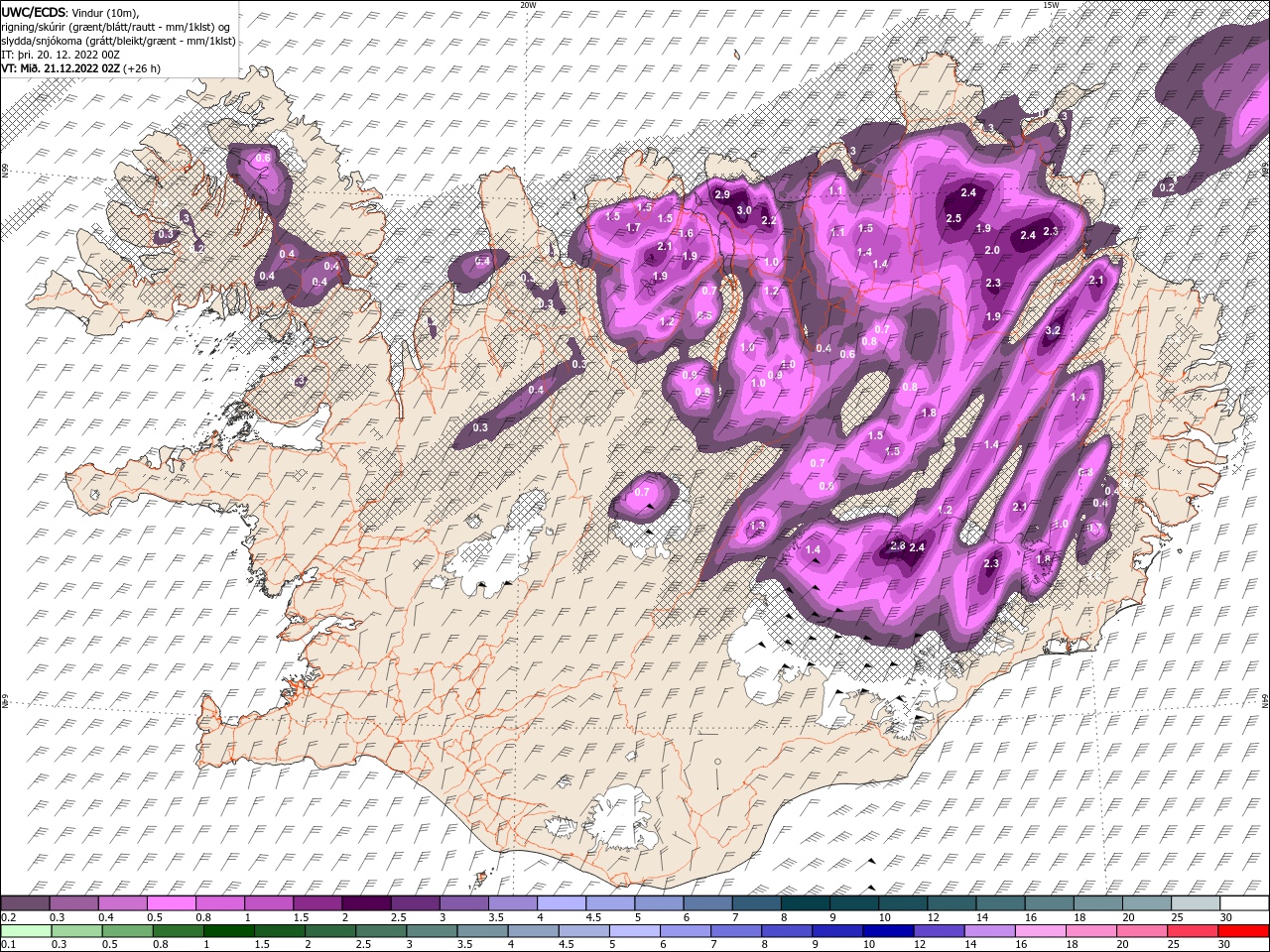Pick the light pink 16–18 rain legend swatch
This screenshot has width=1270, height=952.
(1041, 931)
